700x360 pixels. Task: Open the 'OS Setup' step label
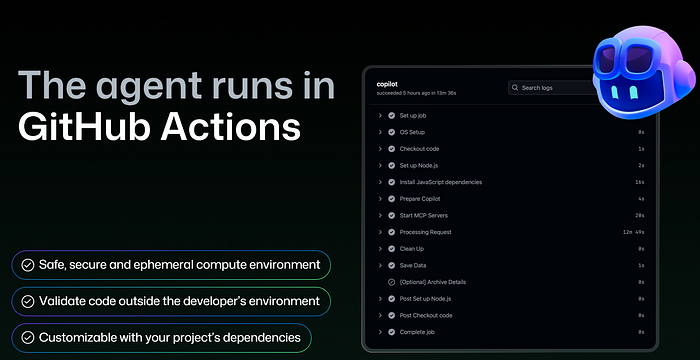pos(412,132)
